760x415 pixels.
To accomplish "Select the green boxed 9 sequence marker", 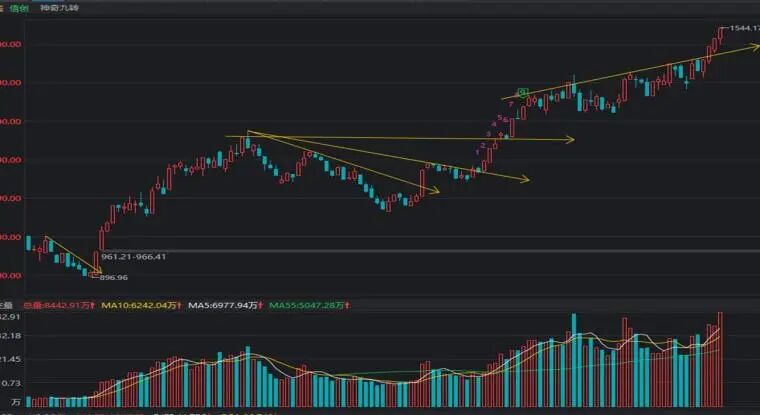I will [x=522, y=91].
